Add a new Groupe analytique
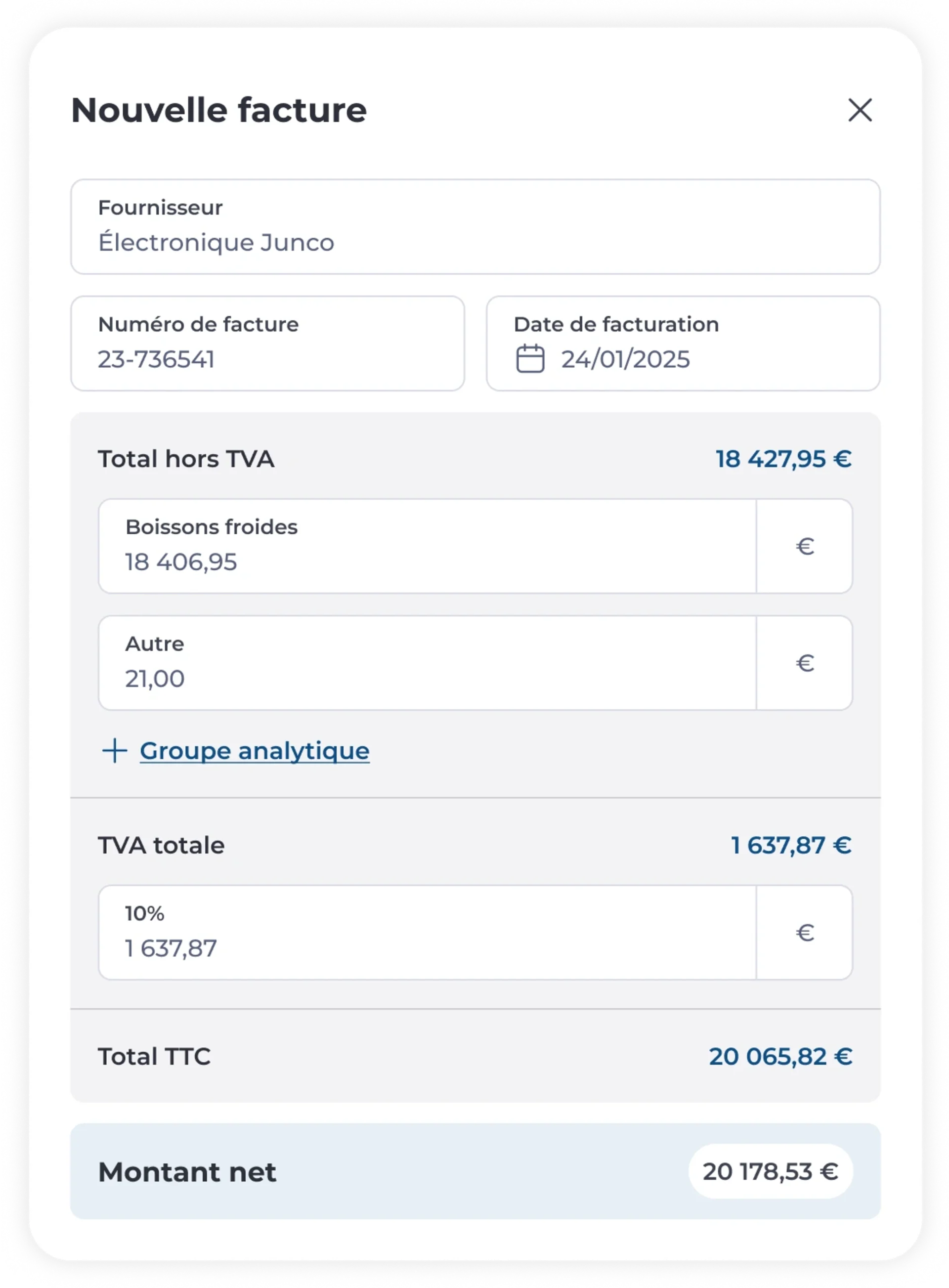This screenshot has height=1288, width=949. 255,751
